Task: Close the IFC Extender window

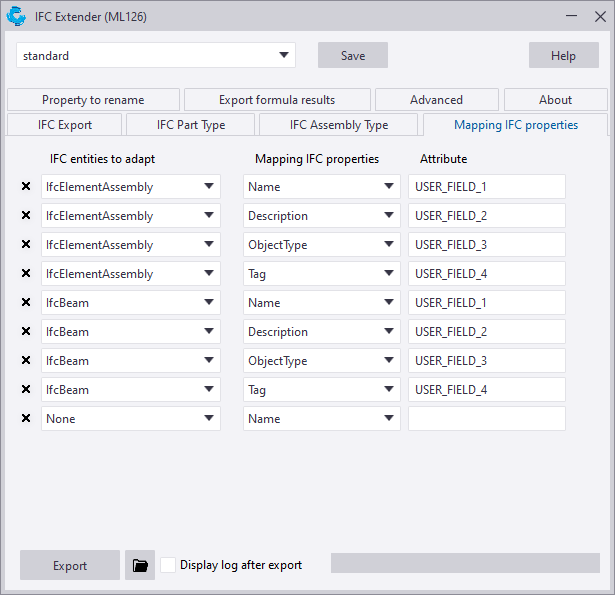Action: [x=600, y=16]
